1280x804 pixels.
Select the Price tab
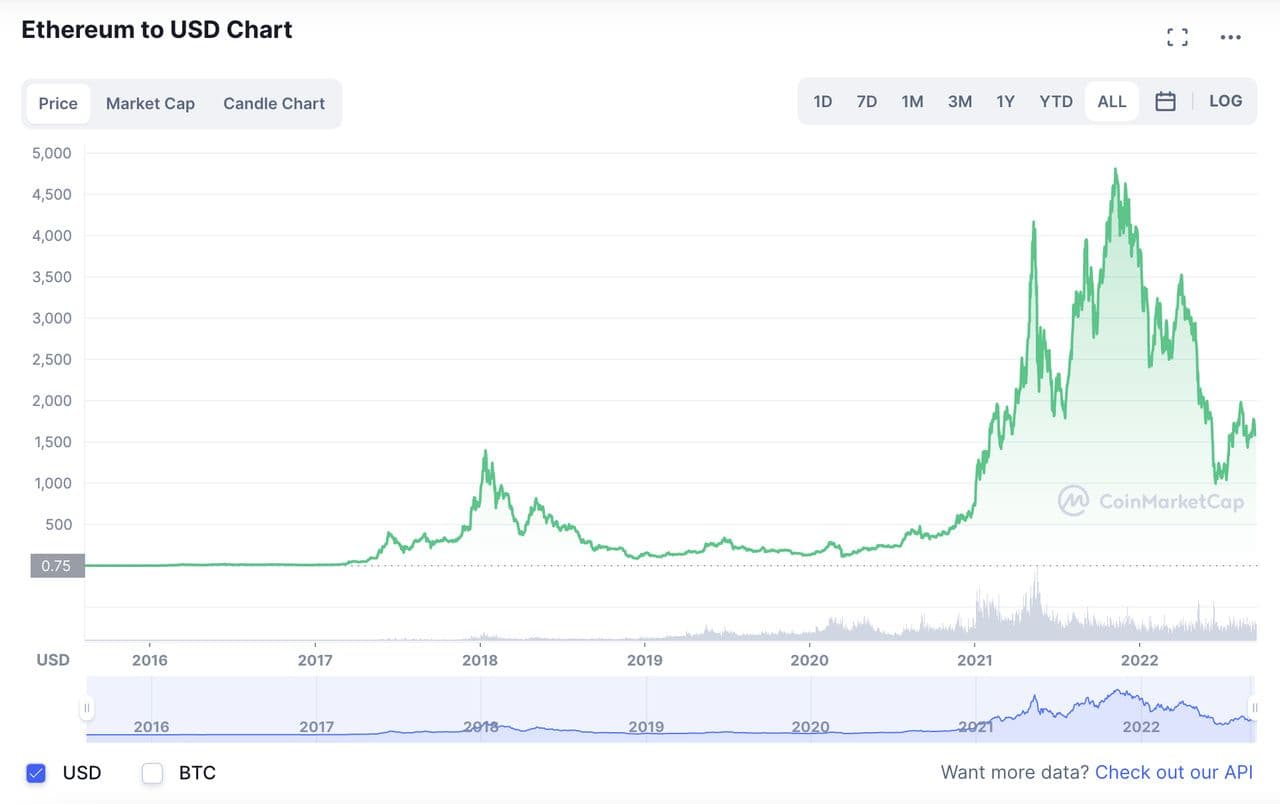coord(58,104)
